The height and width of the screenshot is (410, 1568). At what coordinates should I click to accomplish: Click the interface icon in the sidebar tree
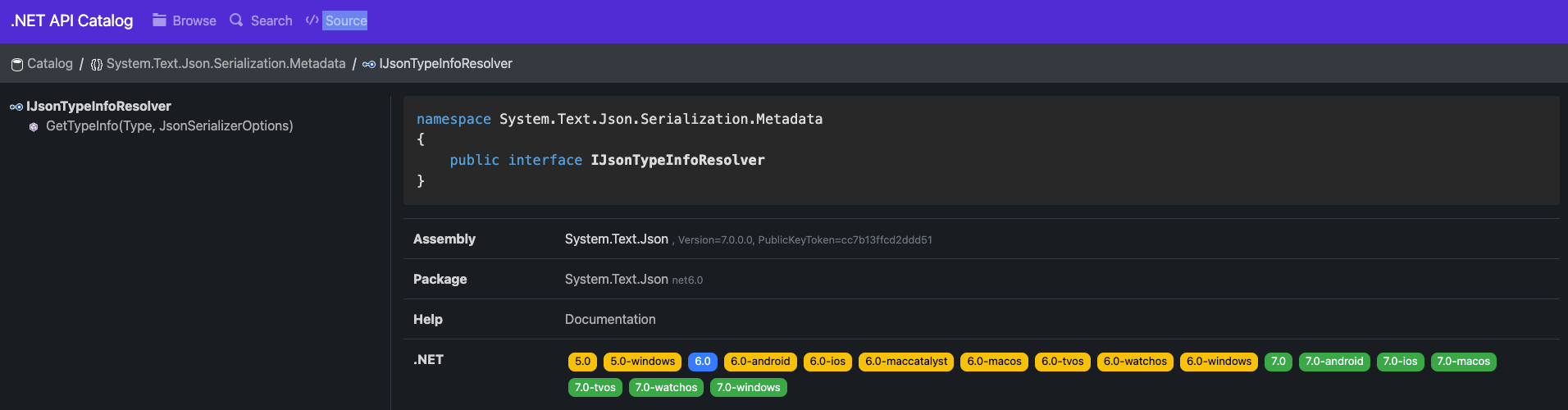click(16, 107)
